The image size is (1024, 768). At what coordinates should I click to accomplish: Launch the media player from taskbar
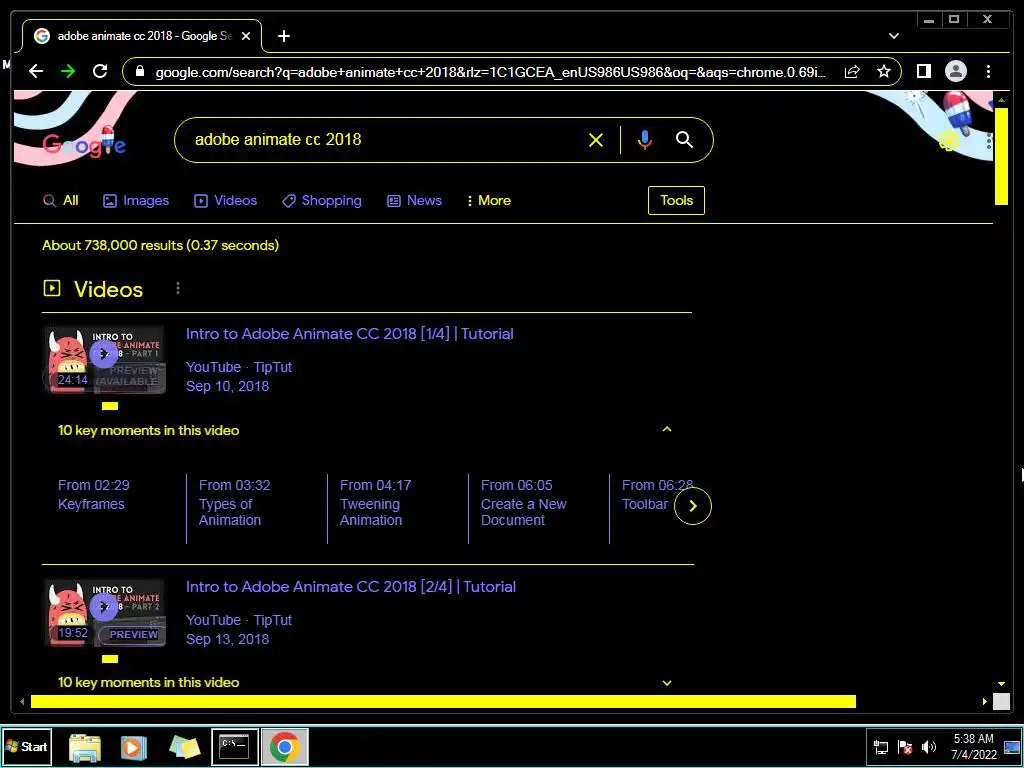(133, 747)
